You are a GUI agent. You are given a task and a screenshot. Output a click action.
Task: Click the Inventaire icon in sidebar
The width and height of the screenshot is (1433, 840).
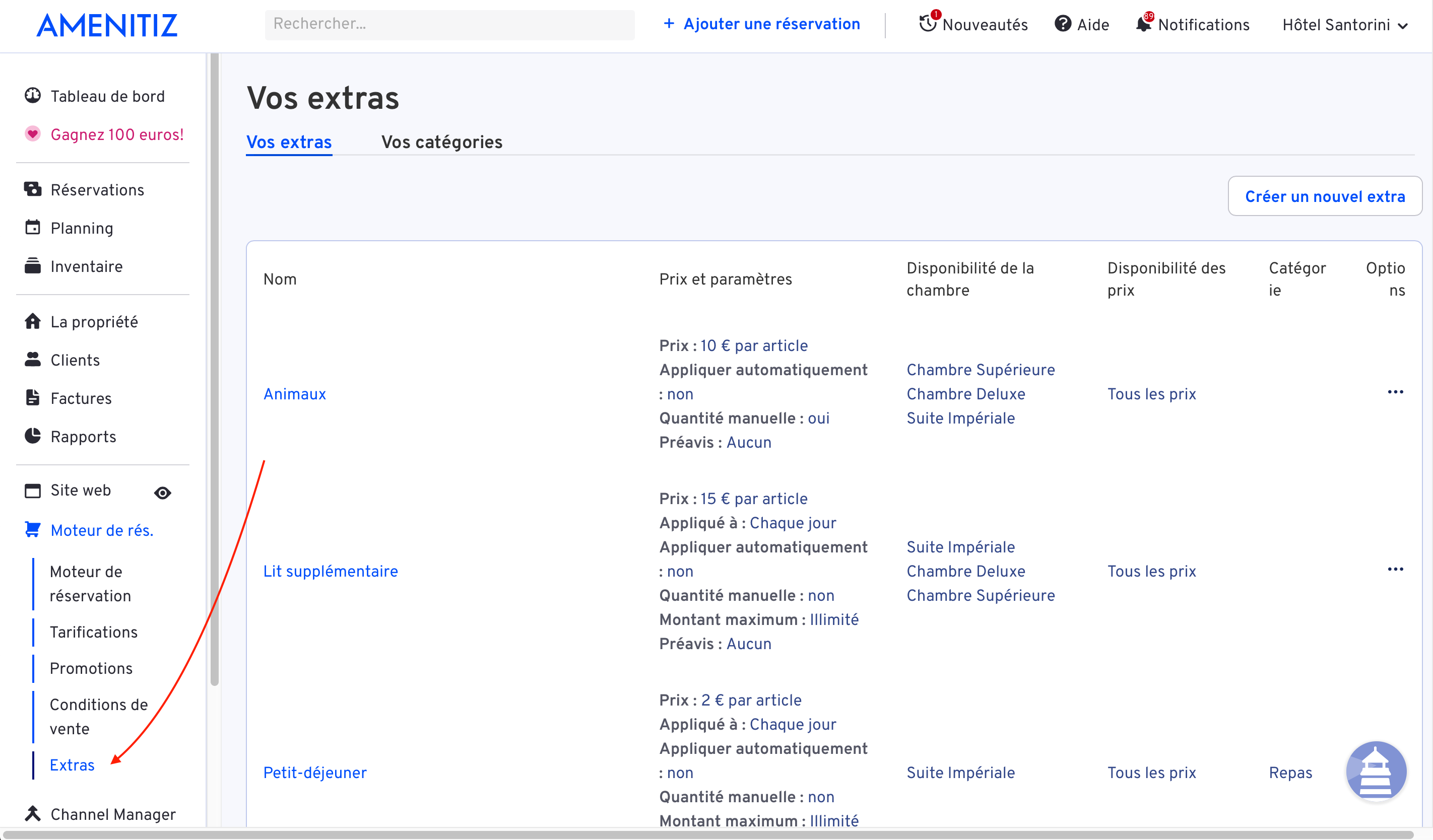(x=32, y=266)
